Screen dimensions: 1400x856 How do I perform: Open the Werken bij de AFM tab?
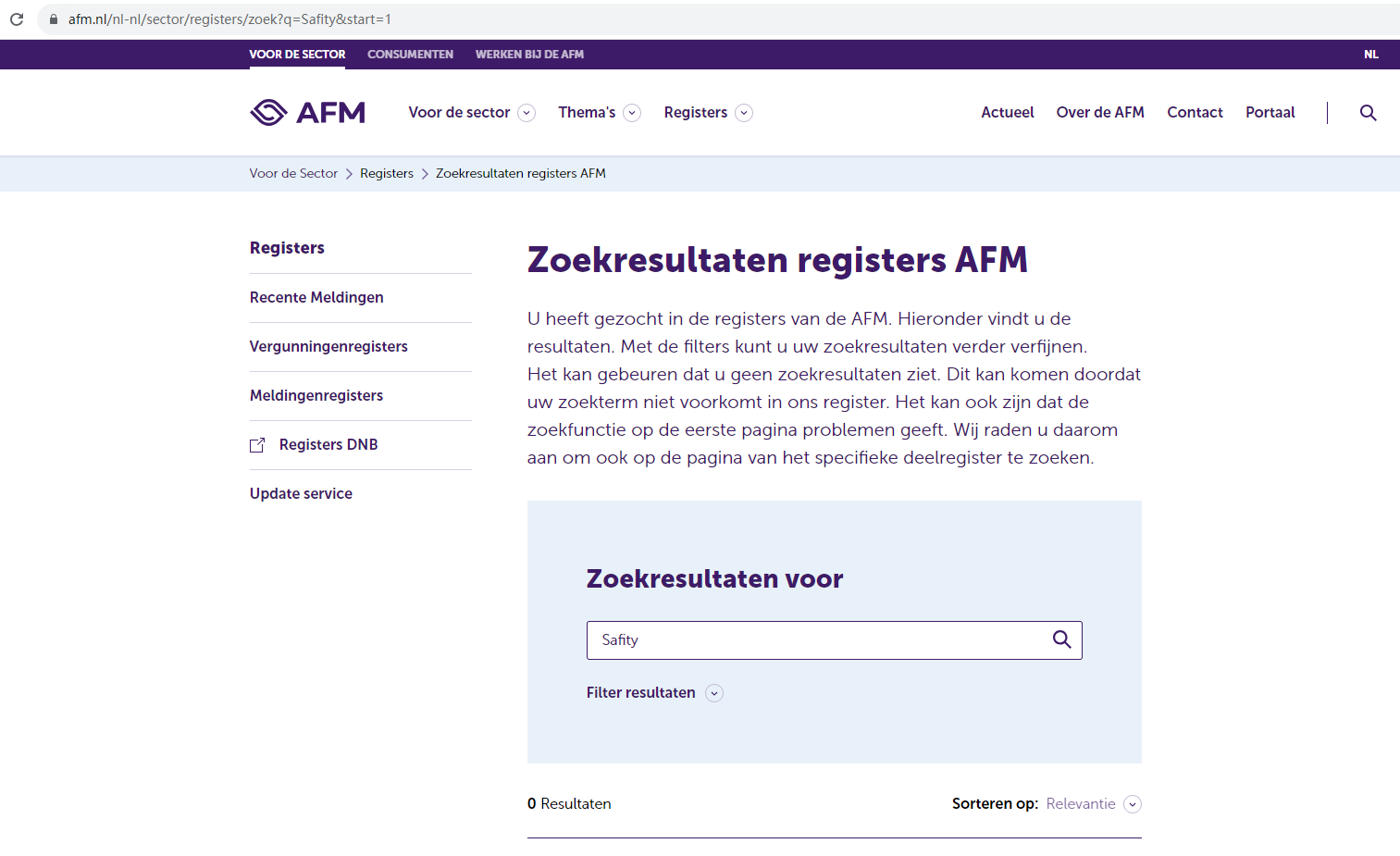click(529, 55)
